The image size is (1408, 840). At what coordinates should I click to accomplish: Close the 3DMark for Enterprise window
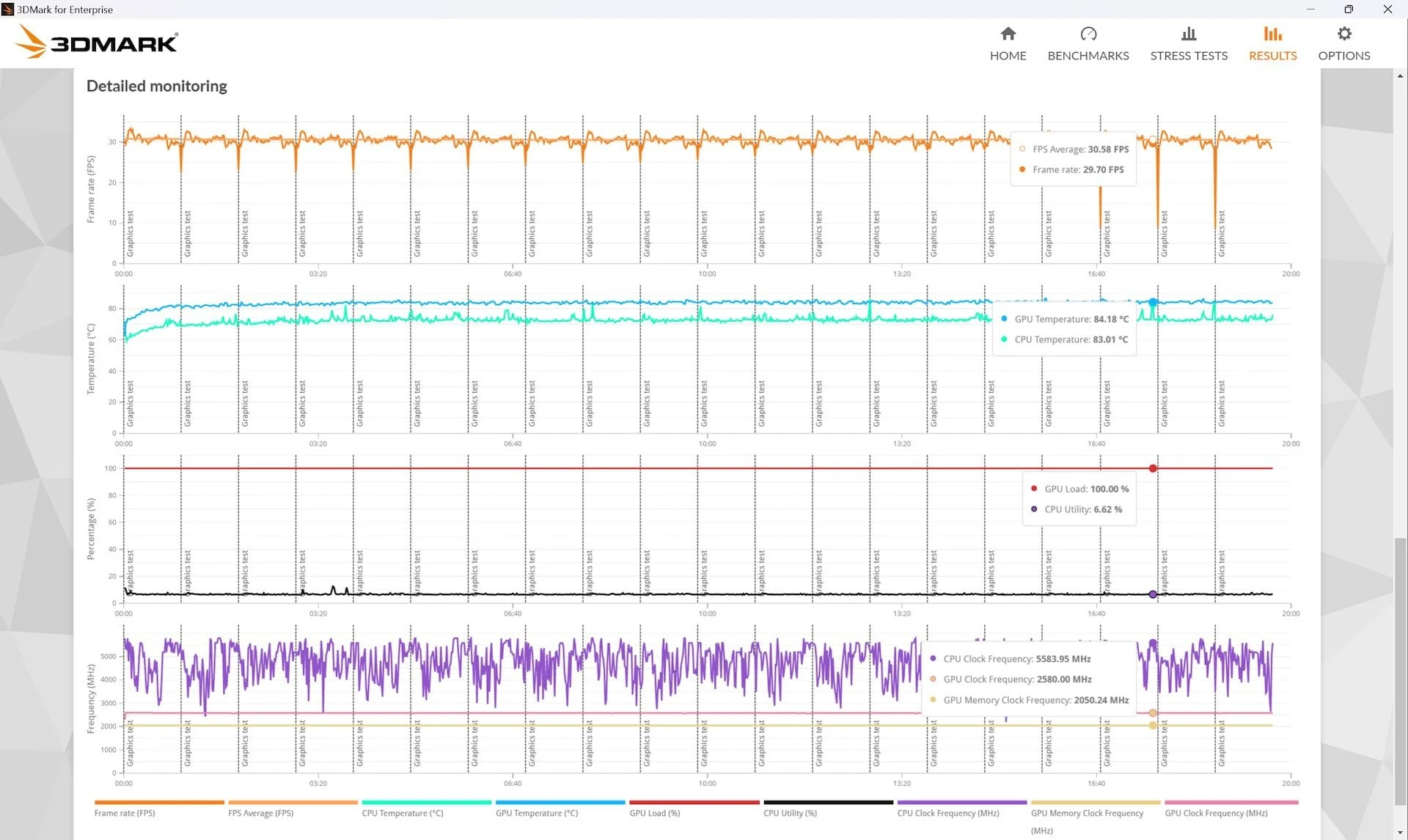coord(1387,10)
